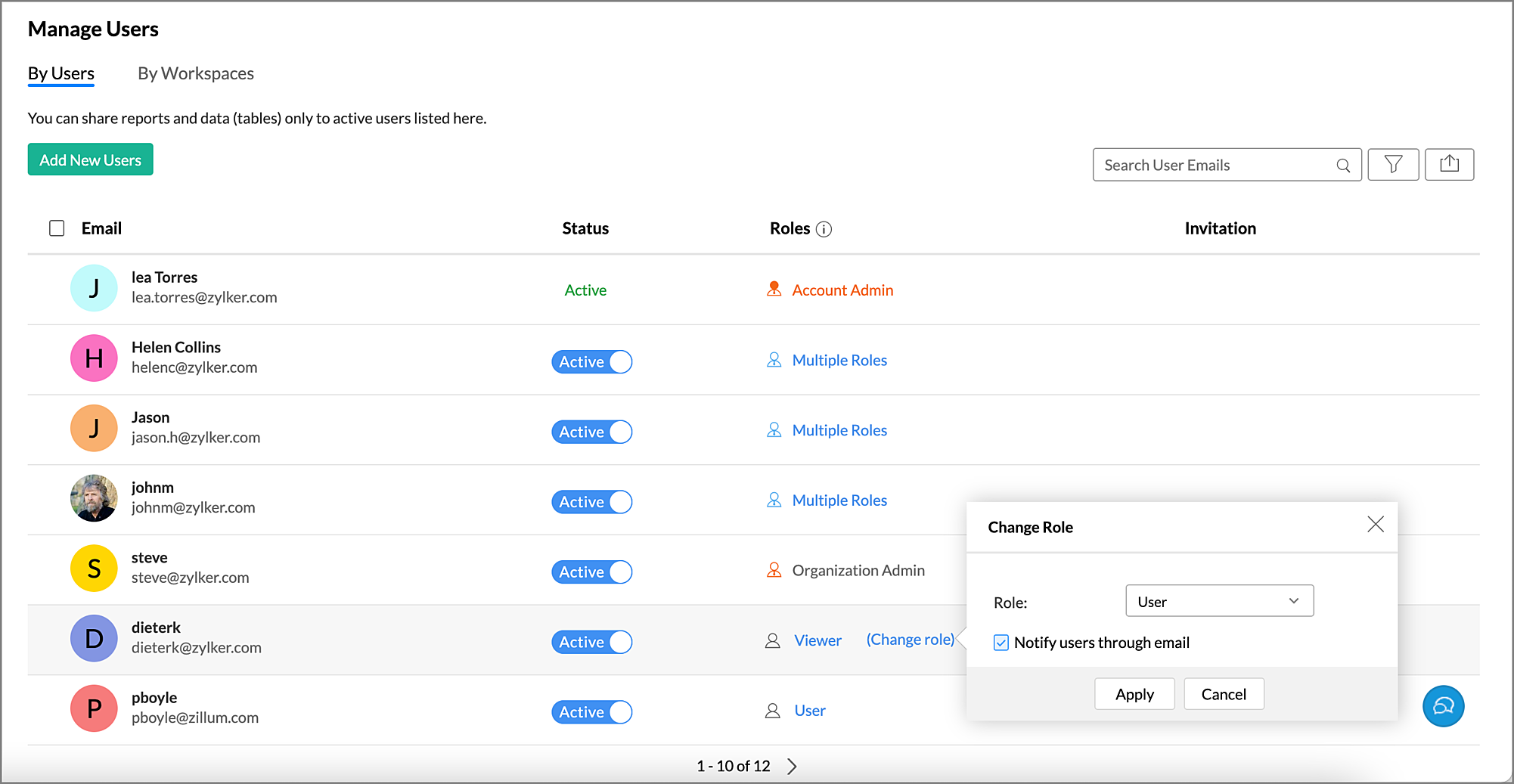The image size is (1514, 784).
Task: Click pboyle's User role icon
Action: pos(772,711)
